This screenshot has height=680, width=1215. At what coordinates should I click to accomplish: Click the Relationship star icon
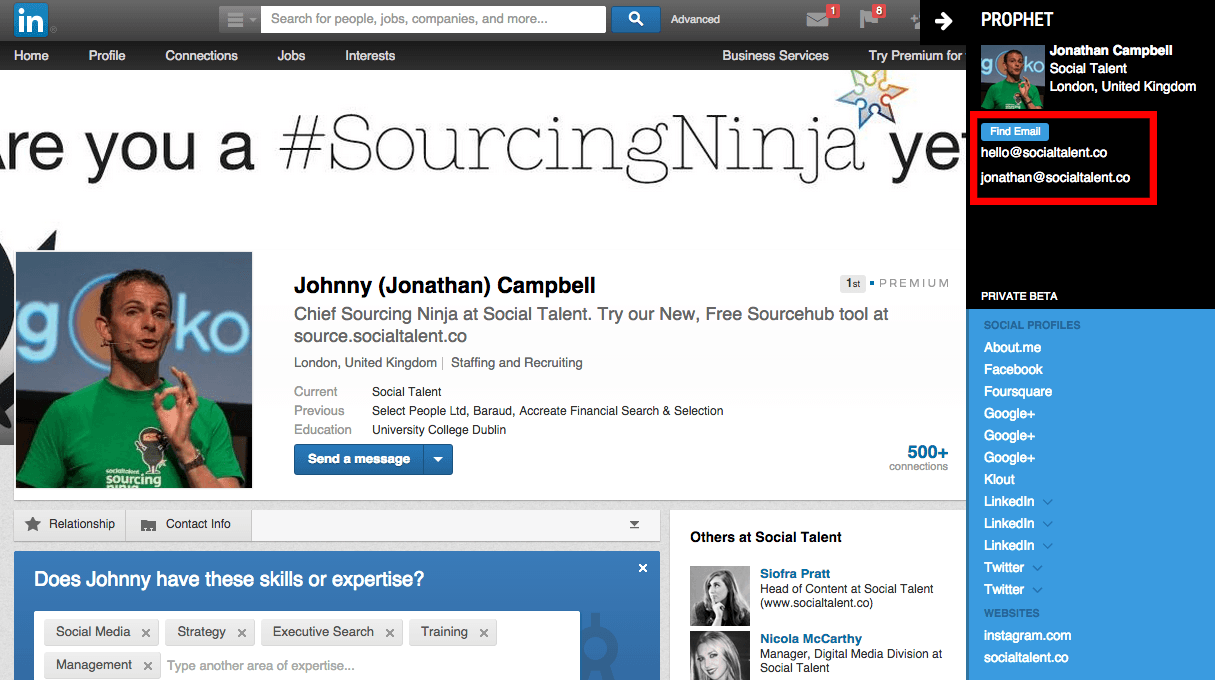tap(33, 524)
